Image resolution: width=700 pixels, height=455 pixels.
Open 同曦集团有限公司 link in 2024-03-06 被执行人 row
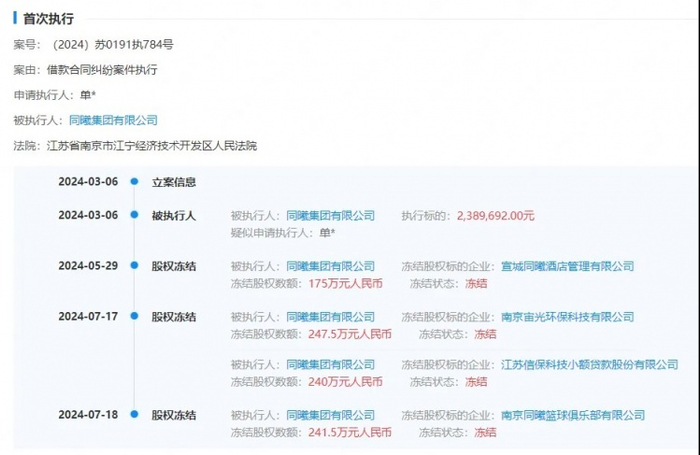click(330, 216)
